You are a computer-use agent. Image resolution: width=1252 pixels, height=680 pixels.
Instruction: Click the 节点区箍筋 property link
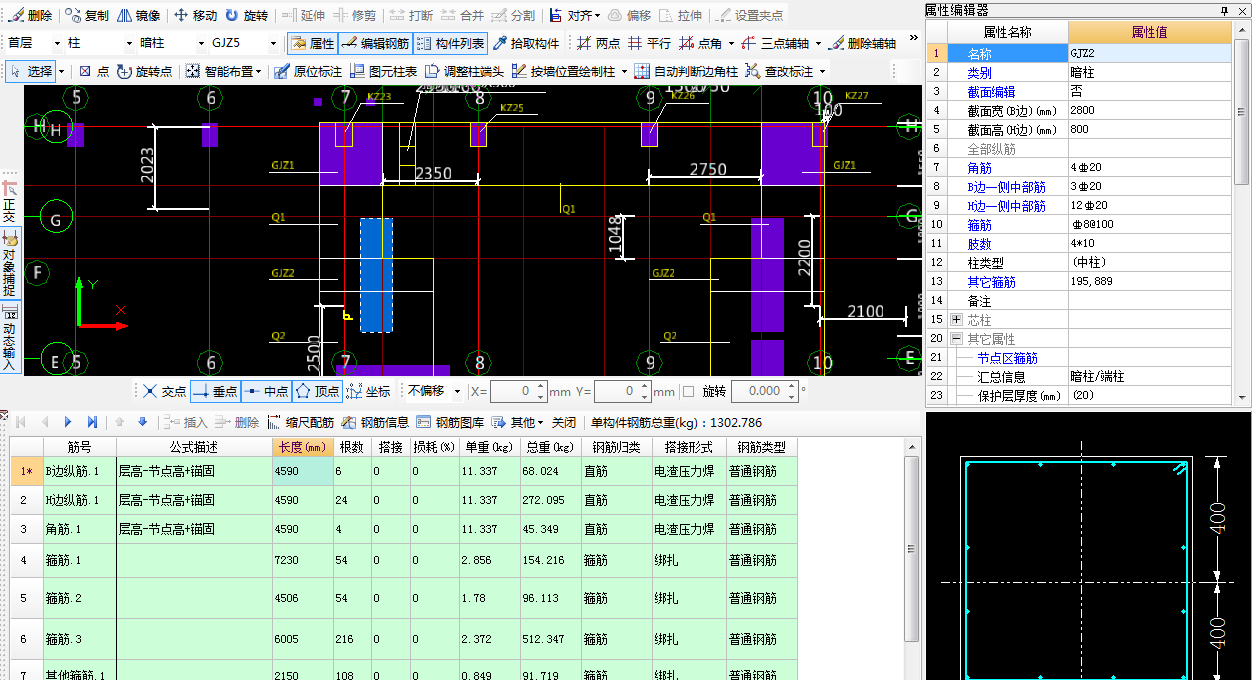point(1007,358)
